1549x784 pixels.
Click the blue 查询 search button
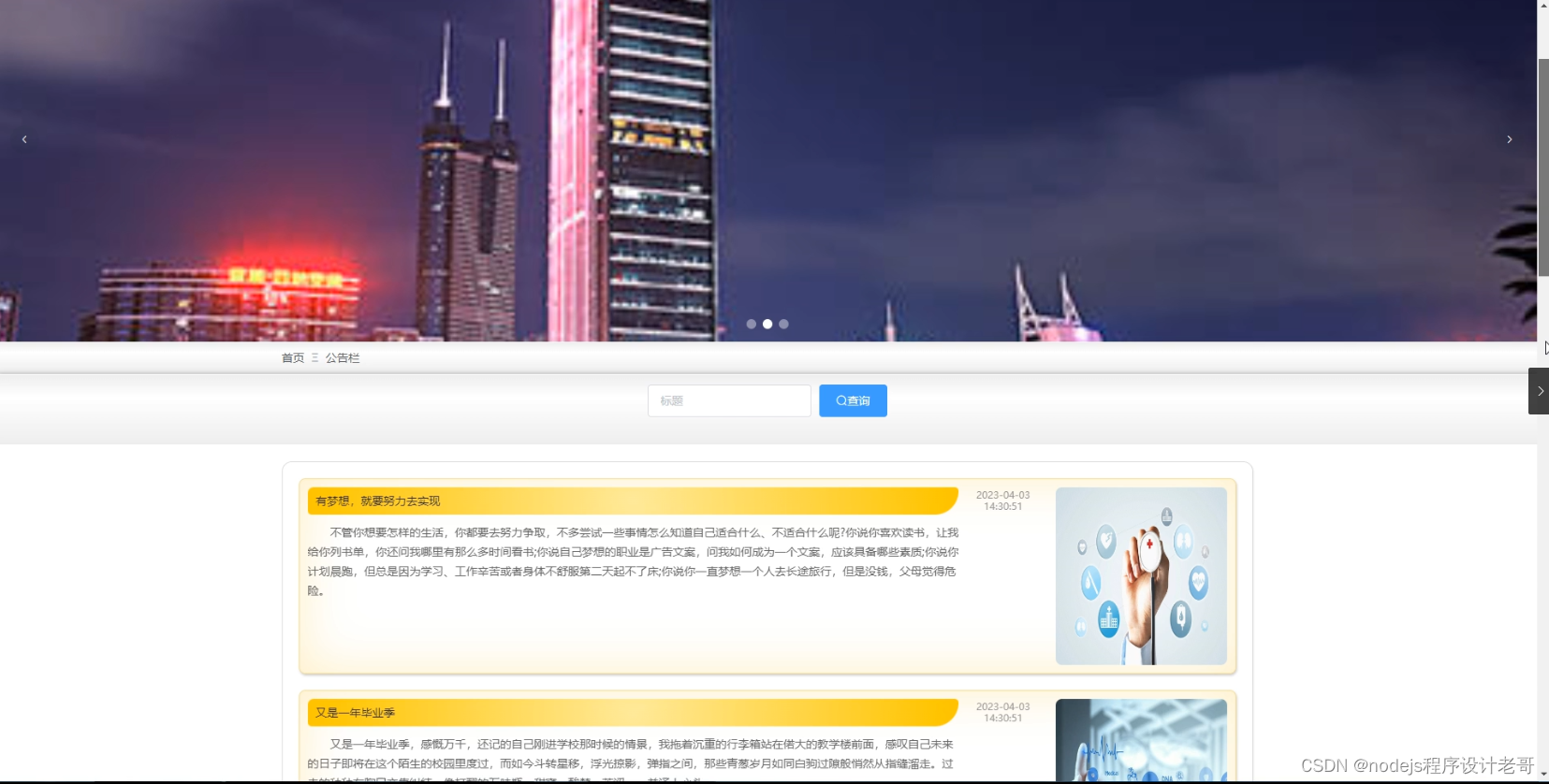pos(853,400)
